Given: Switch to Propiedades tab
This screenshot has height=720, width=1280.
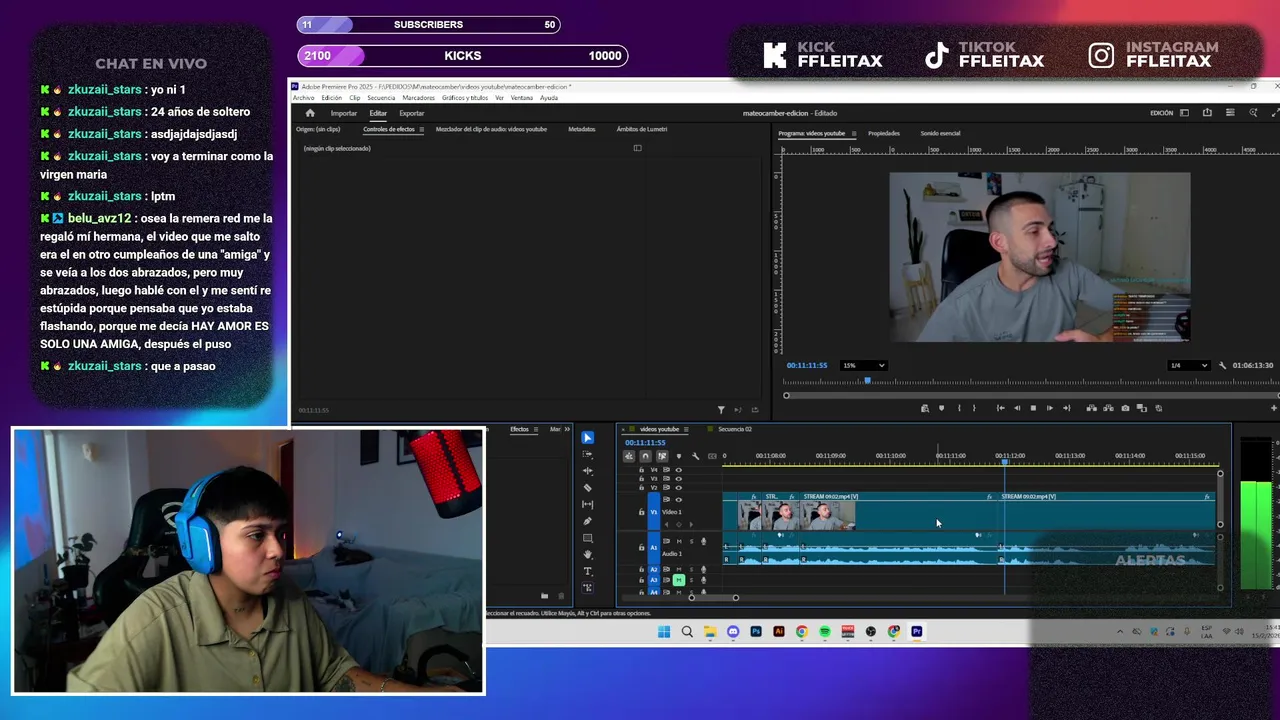Looking at the screenshot, I should coord(884,134).
